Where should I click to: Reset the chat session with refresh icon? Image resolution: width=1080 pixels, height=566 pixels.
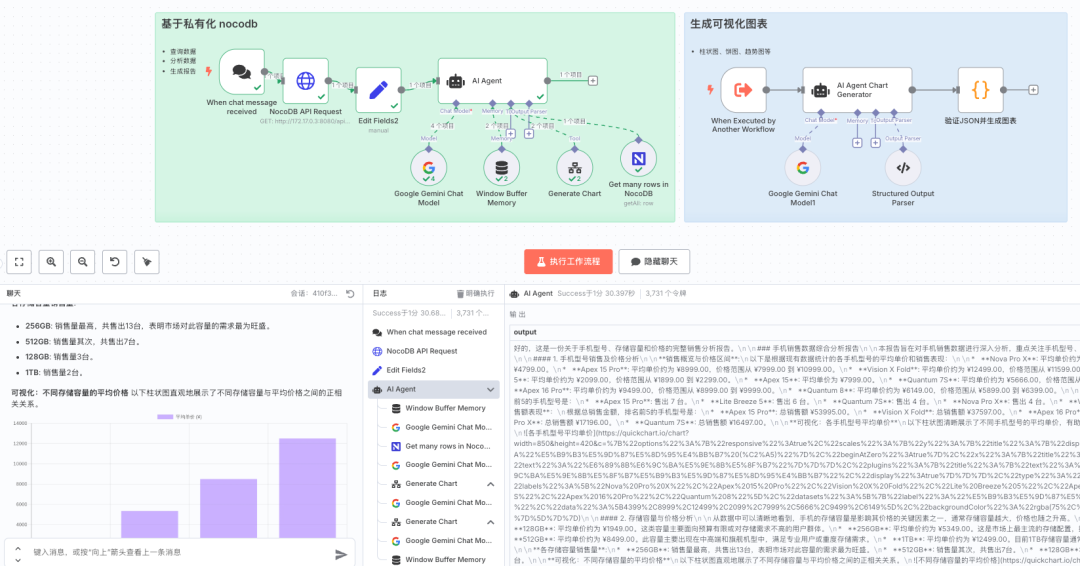coord(350,293)
